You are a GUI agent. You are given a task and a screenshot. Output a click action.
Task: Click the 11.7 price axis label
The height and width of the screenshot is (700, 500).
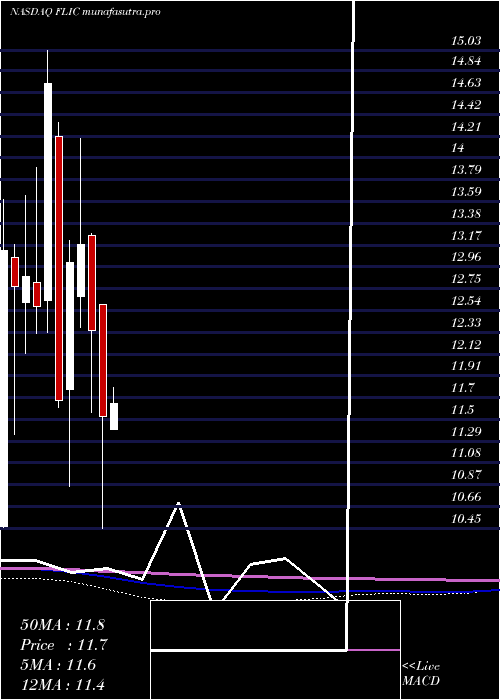(463, 388)
